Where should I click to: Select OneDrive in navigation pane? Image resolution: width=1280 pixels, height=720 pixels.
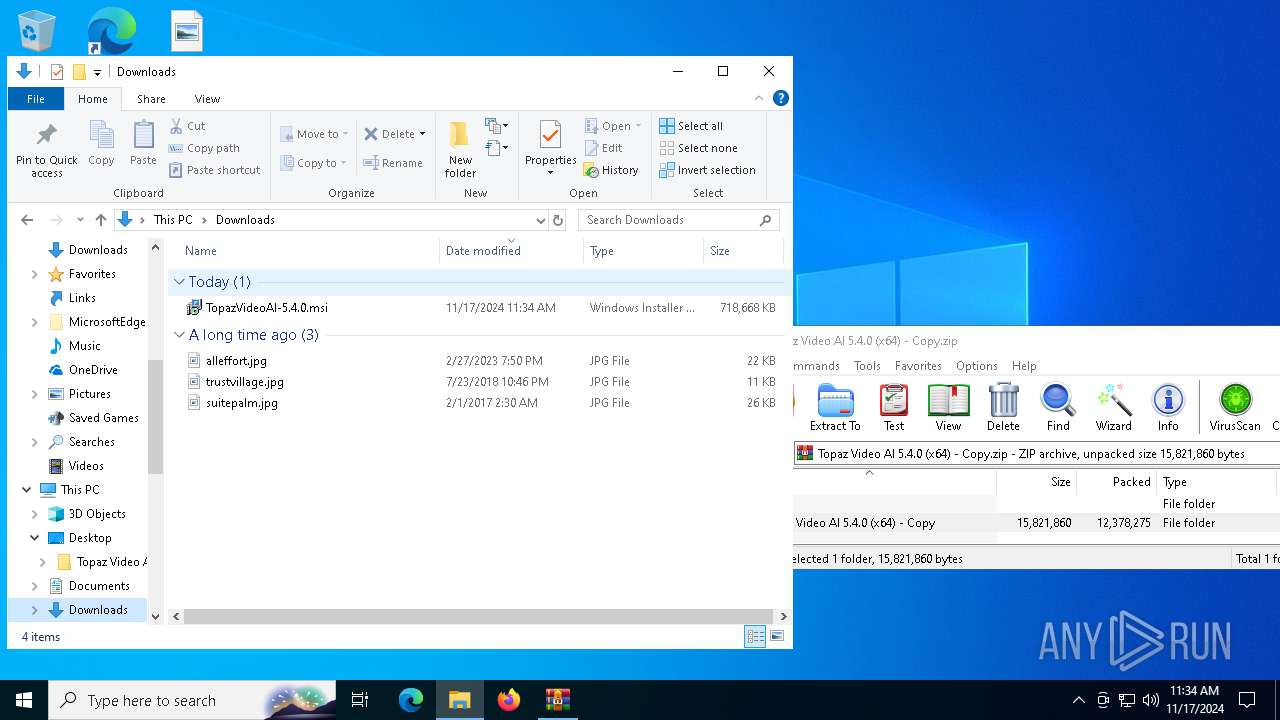coord(93,370)
